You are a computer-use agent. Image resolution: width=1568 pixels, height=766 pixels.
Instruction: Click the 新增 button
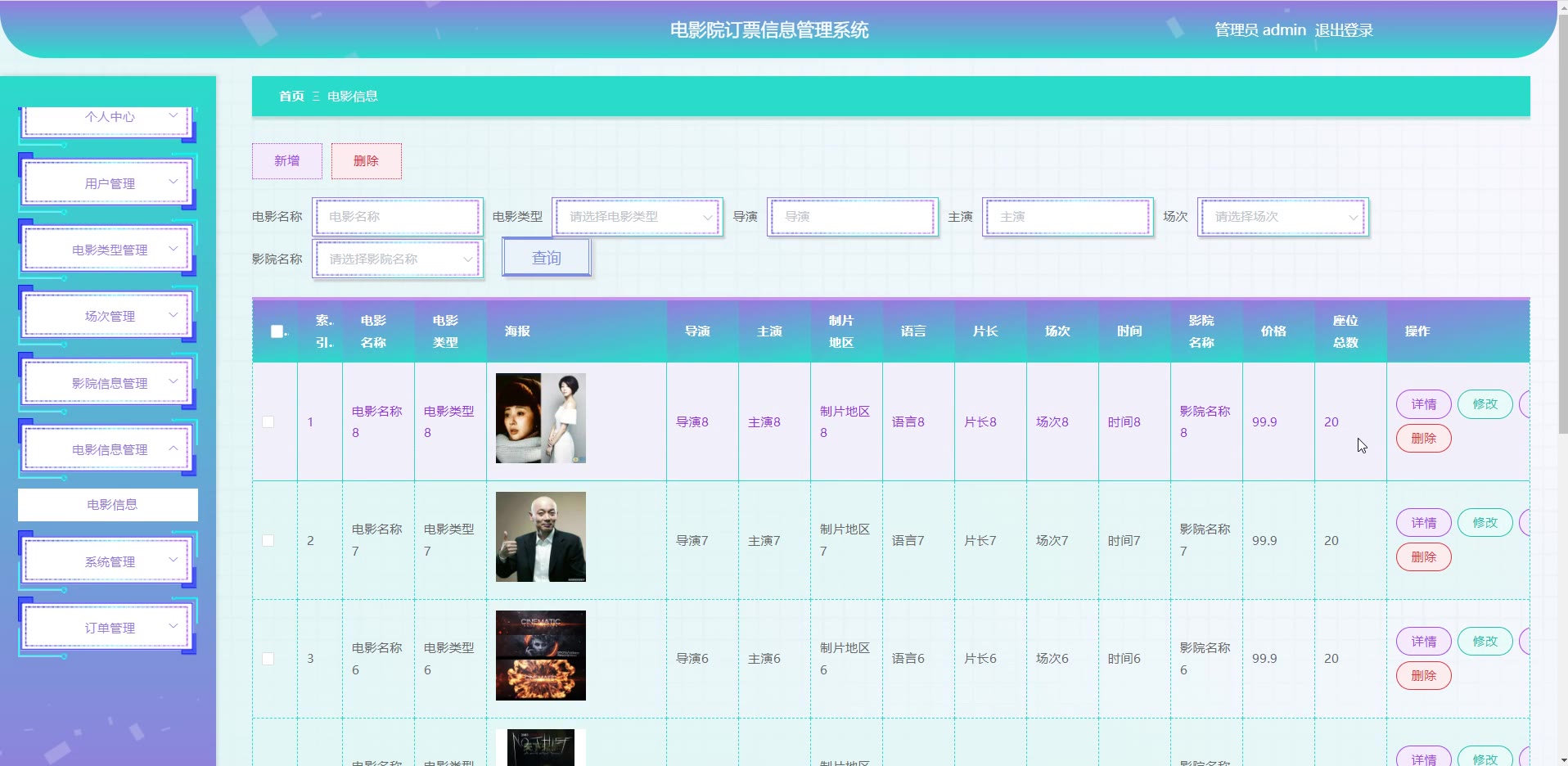(287, 161)
